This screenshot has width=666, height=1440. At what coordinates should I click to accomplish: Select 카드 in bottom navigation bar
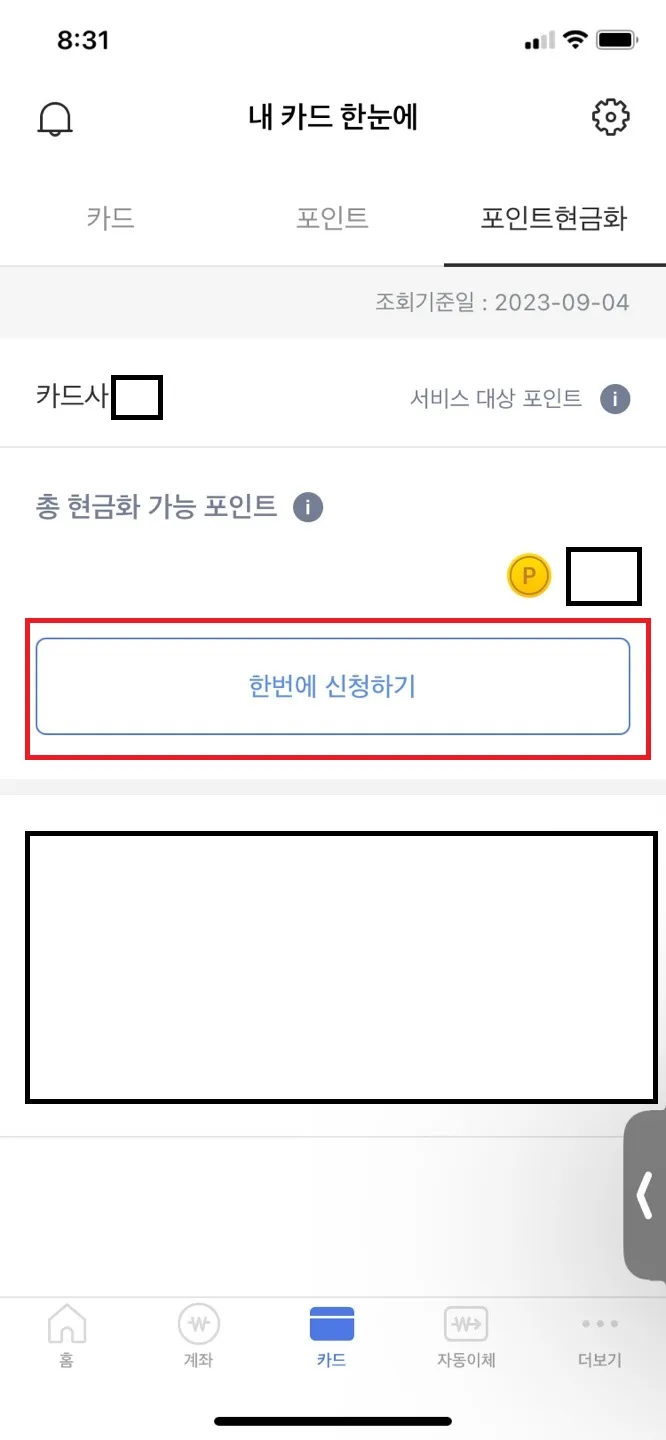point(332,1336)
